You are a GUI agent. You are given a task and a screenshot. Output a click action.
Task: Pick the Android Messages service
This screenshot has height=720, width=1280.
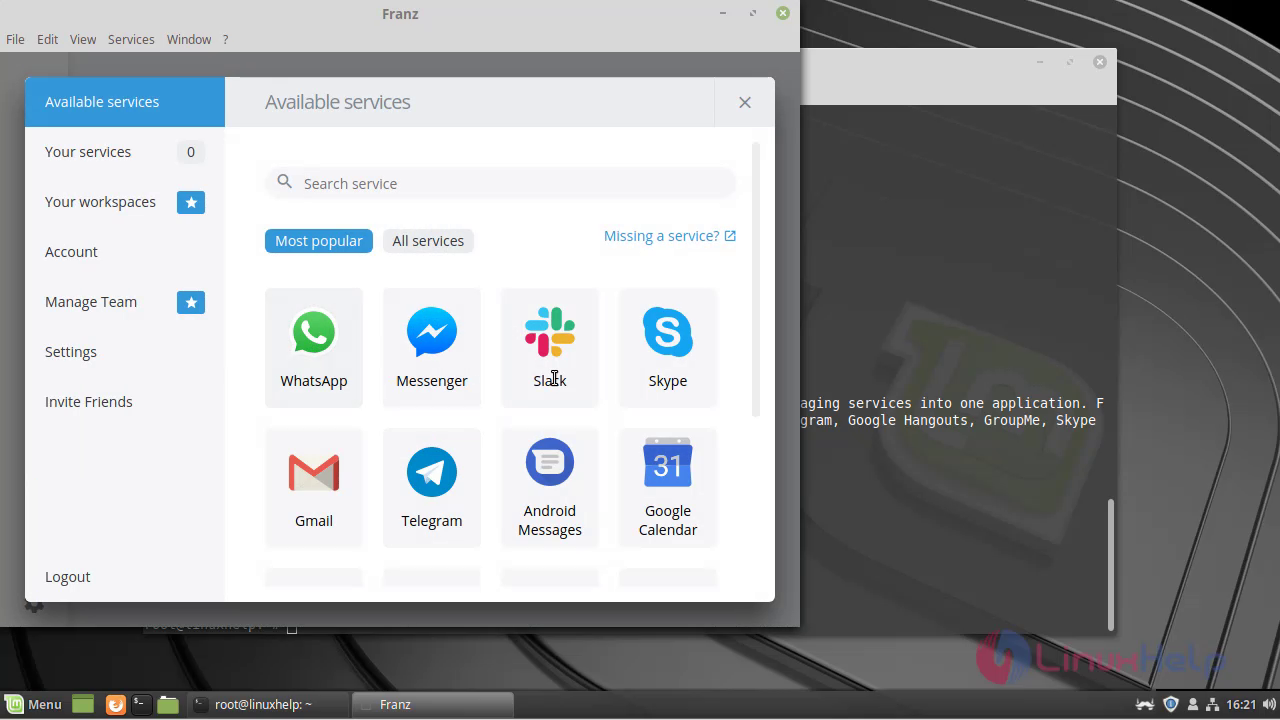tap(550, 488)
